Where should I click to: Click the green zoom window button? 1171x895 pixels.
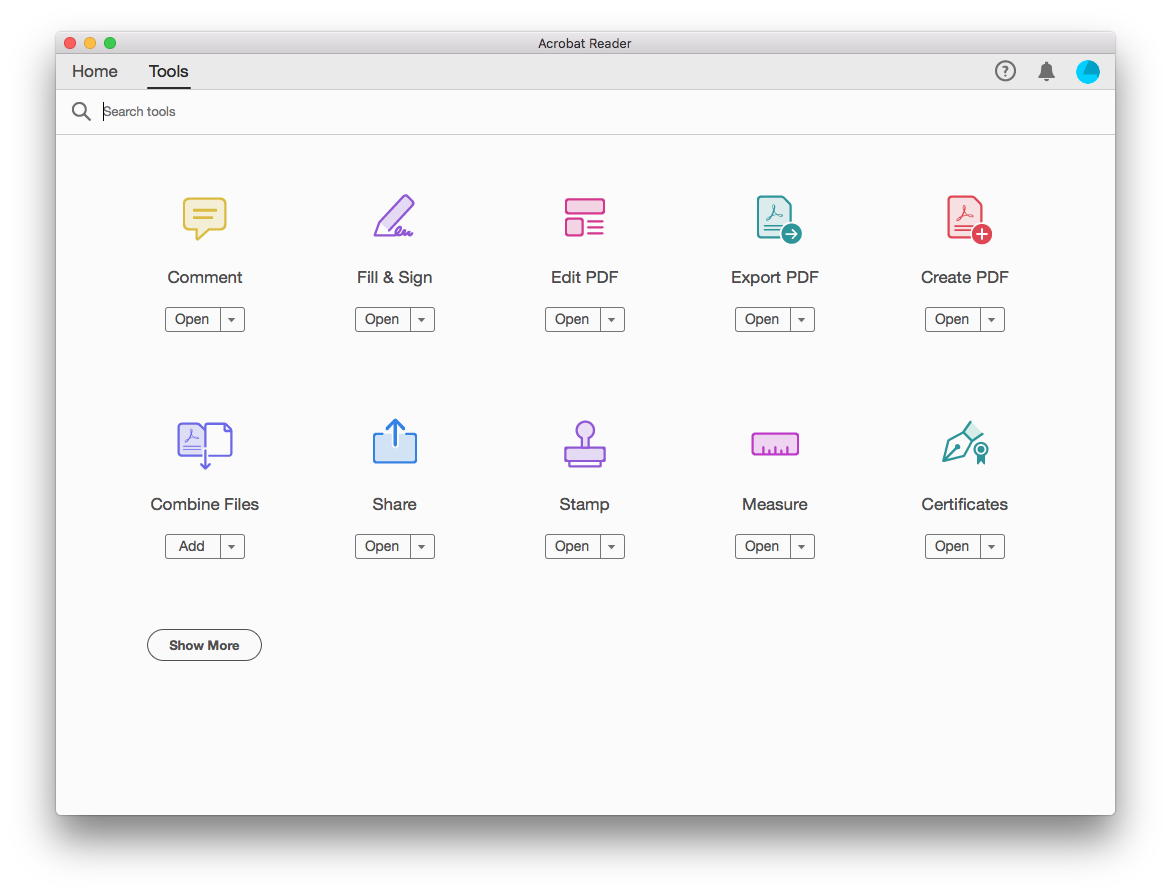[110, 43]
